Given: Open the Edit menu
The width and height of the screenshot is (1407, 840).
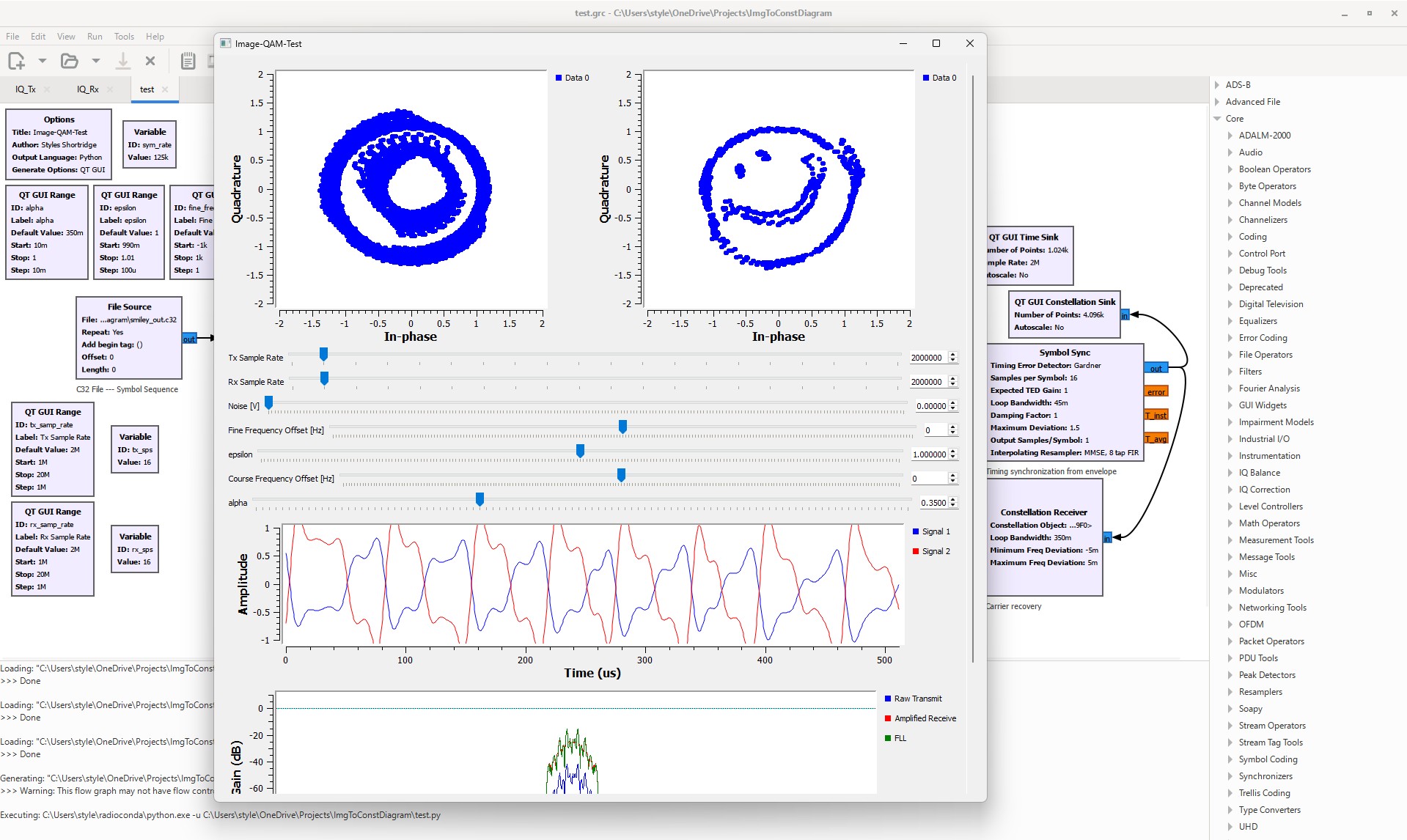Looking at the screenshot, I should pyautogui.click(x=38, y=37).
